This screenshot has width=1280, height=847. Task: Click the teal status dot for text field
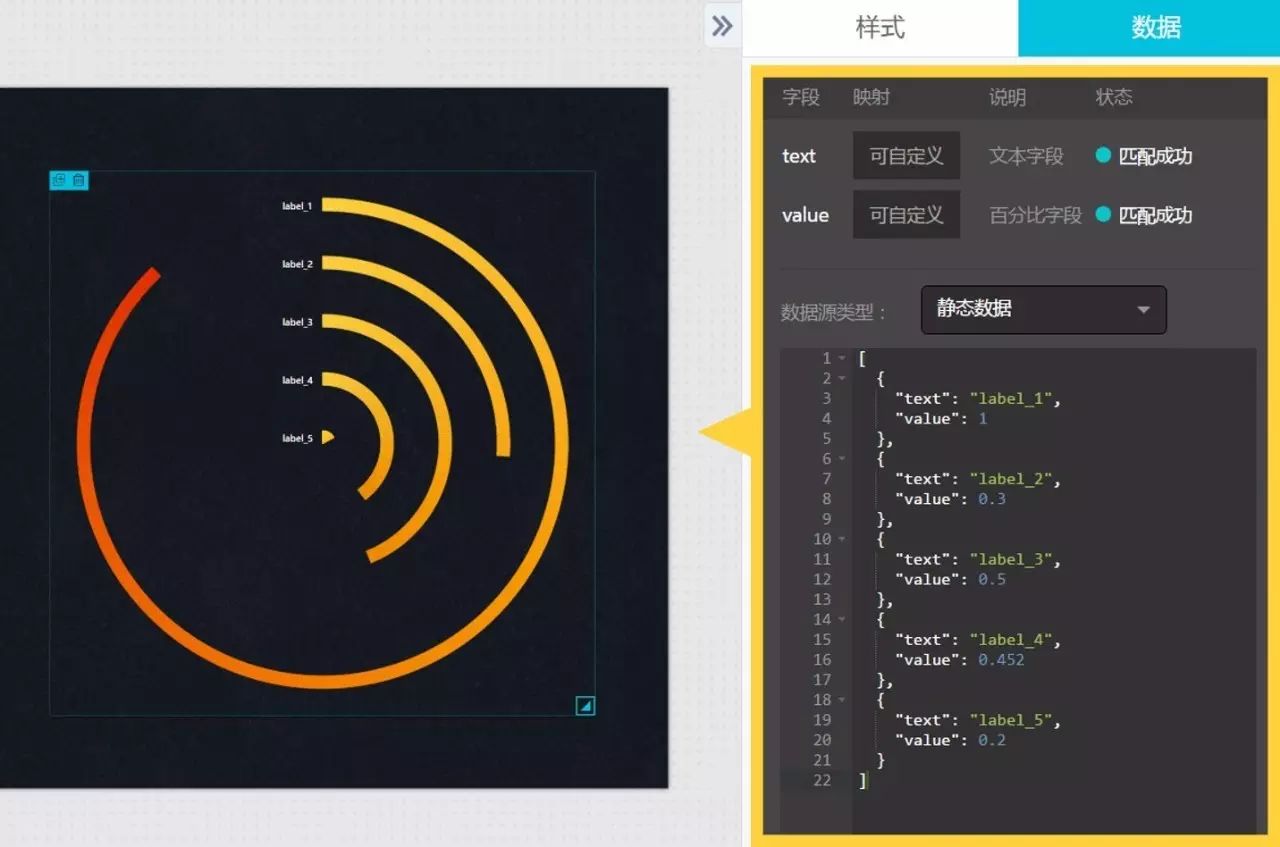coord(1103,155)
